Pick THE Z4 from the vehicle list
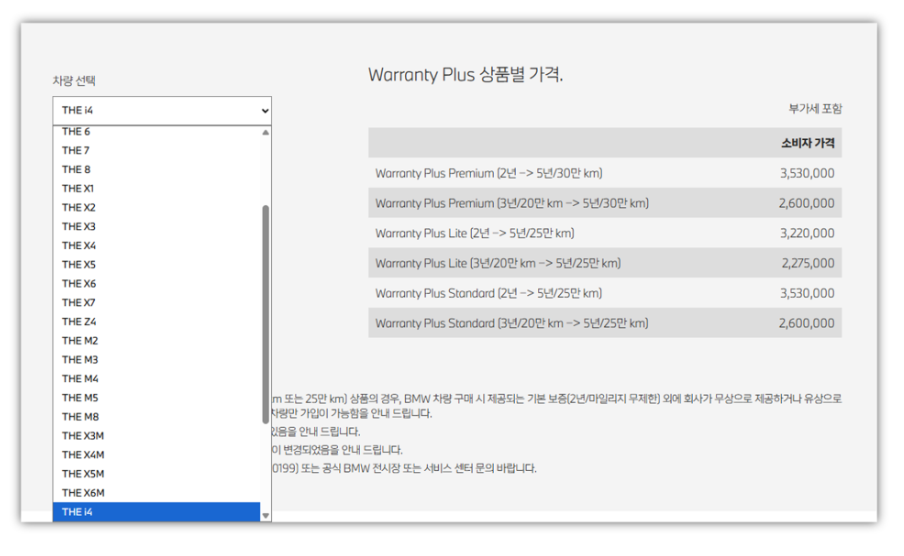This screenshot has width=904, height=556. tap(79, 322)
